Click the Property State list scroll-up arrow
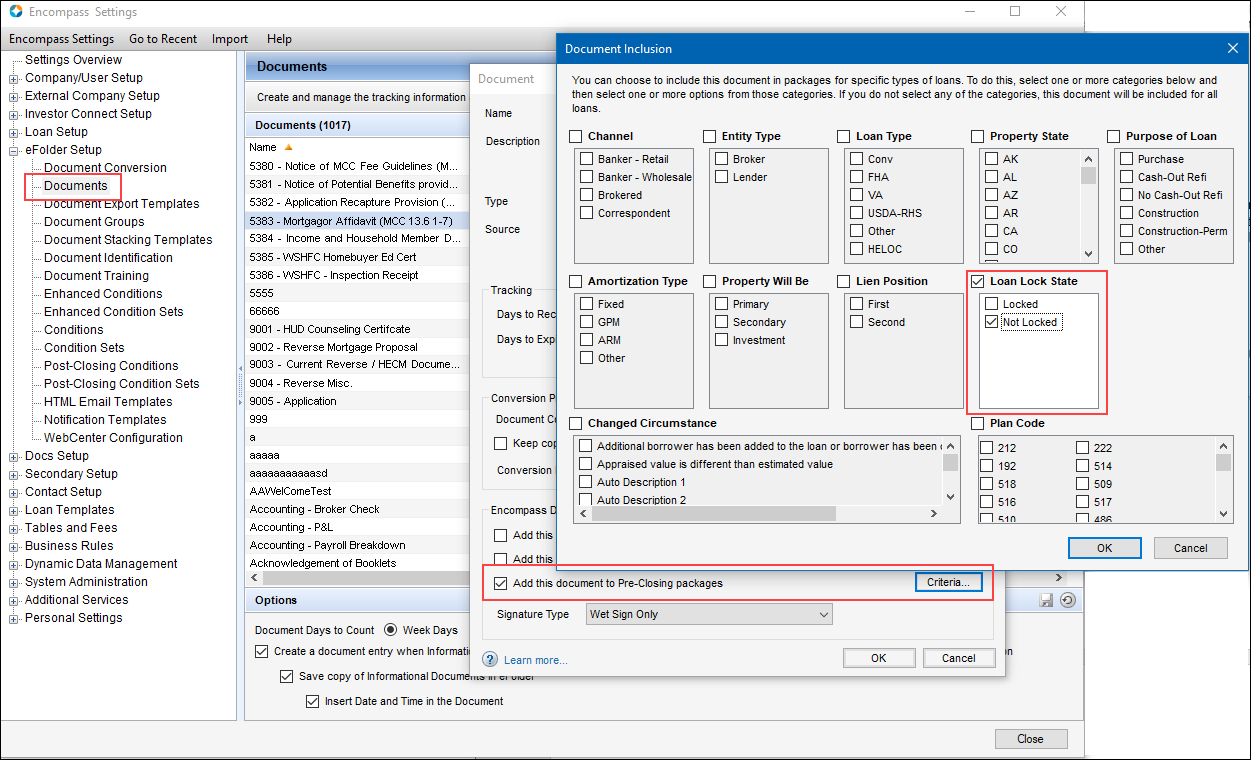The height and width of the screenshot is (760, 1251). click(x=1088, y=158)
